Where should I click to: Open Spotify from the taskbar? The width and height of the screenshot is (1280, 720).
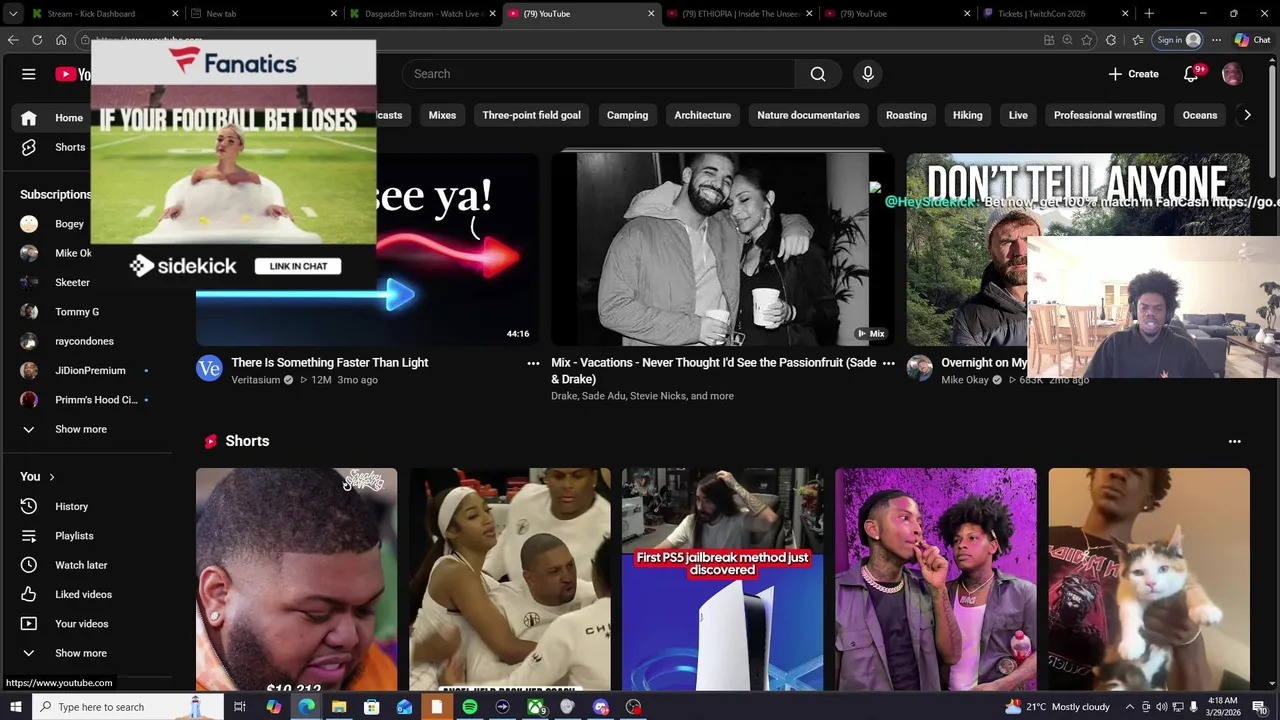click(469, 707)
